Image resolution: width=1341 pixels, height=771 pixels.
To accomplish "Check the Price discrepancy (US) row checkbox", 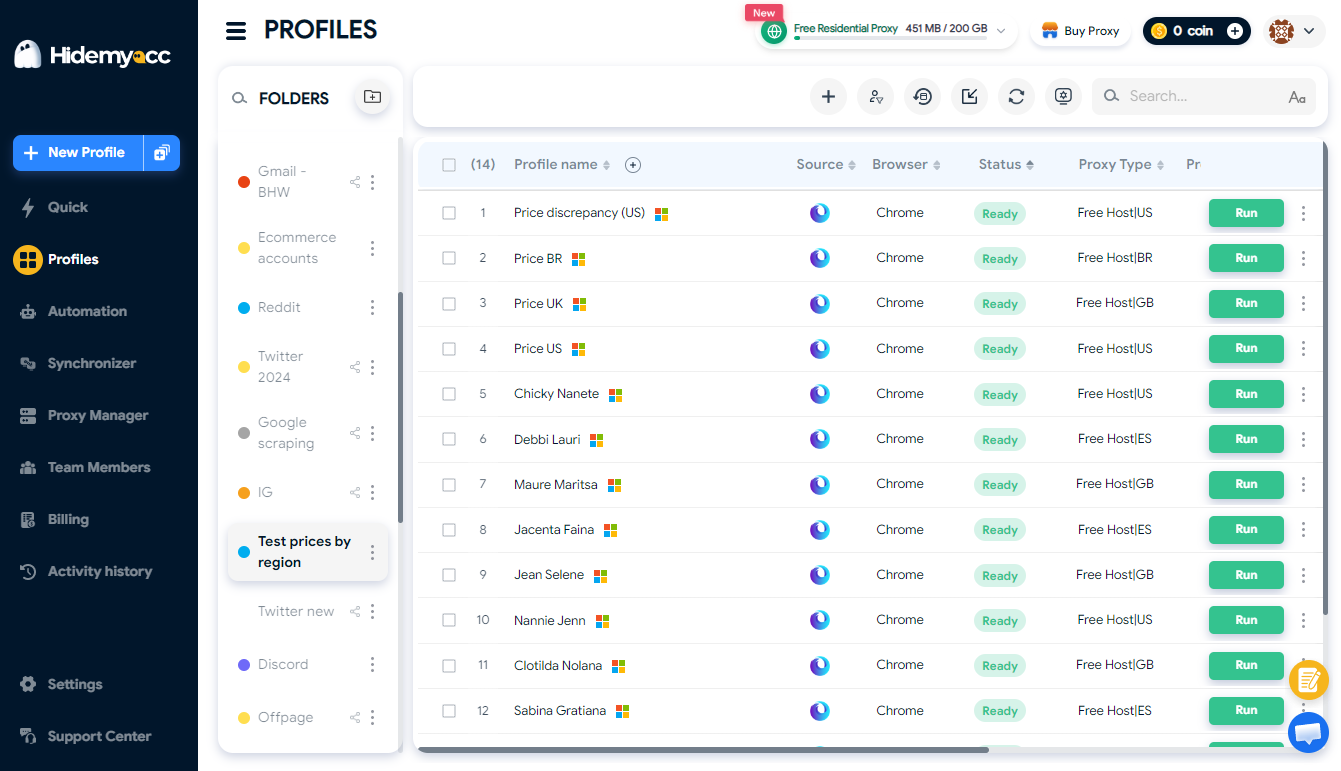I will click(x=449, y=213).
